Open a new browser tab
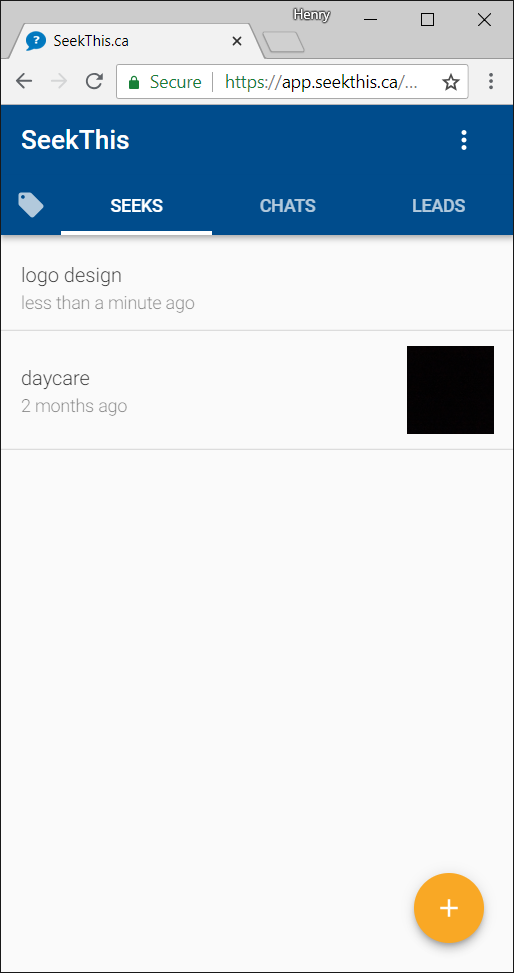This screenshot has height=973, width=514. tap(284, 42)
